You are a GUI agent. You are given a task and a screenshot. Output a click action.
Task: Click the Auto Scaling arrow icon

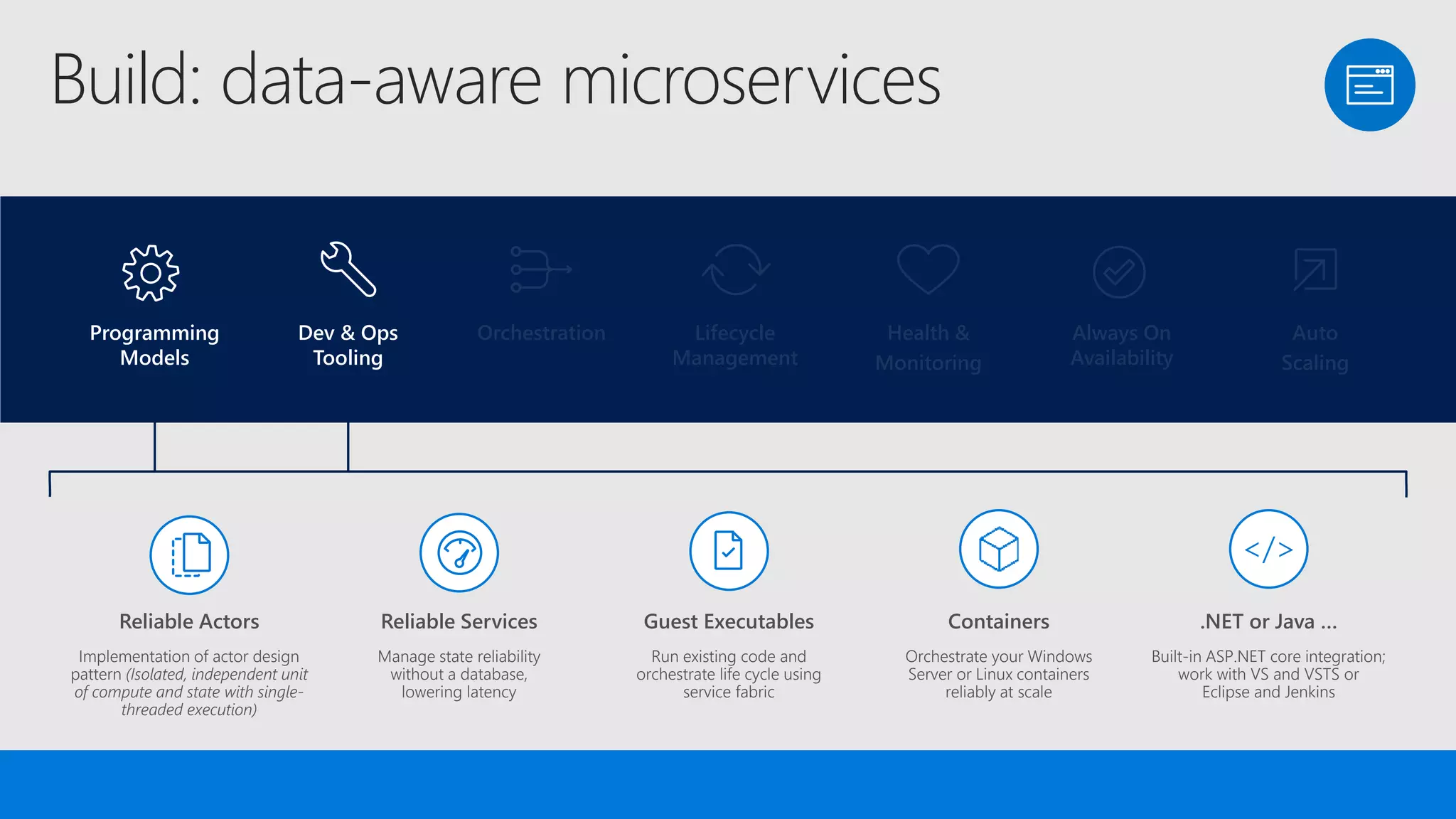1315,269
